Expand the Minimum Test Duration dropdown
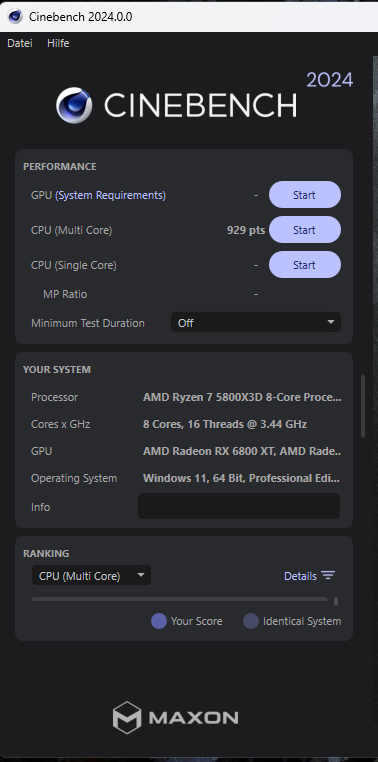378x762 pixels. coord(256,323)
